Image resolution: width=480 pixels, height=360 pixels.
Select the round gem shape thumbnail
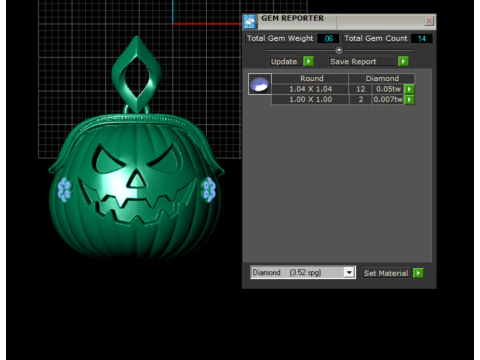260,84
